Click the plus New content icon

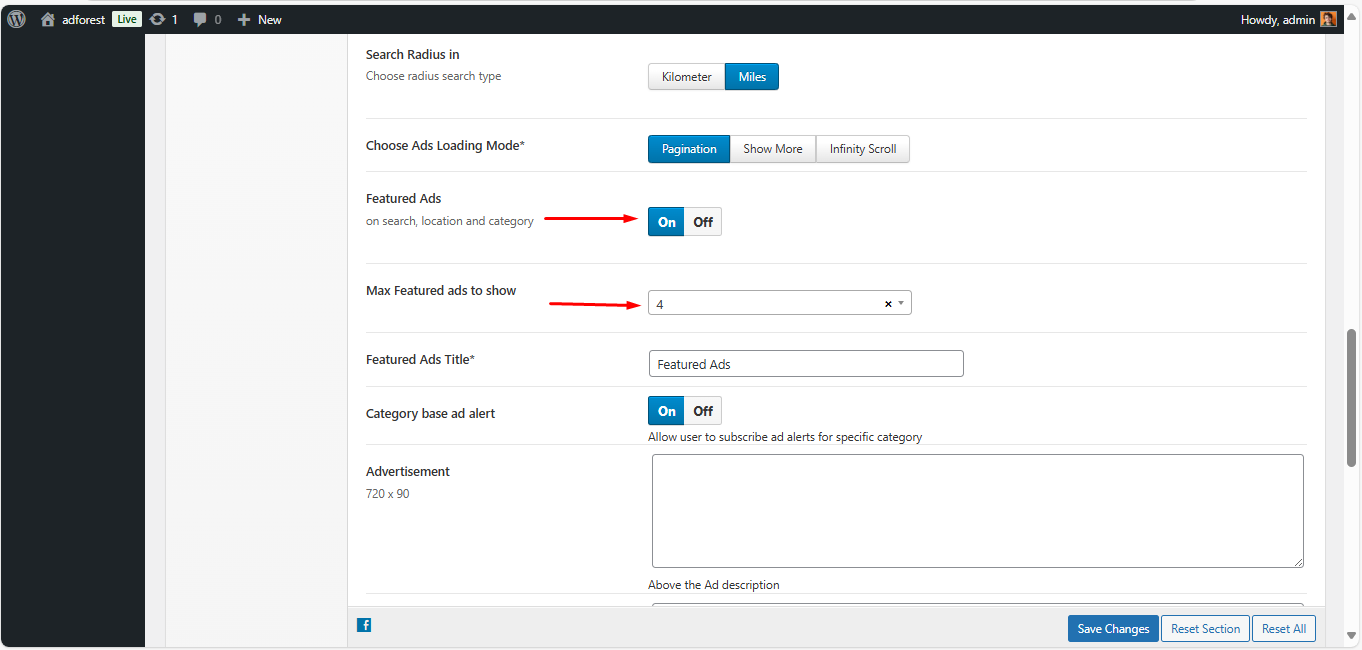coord(243,19)
